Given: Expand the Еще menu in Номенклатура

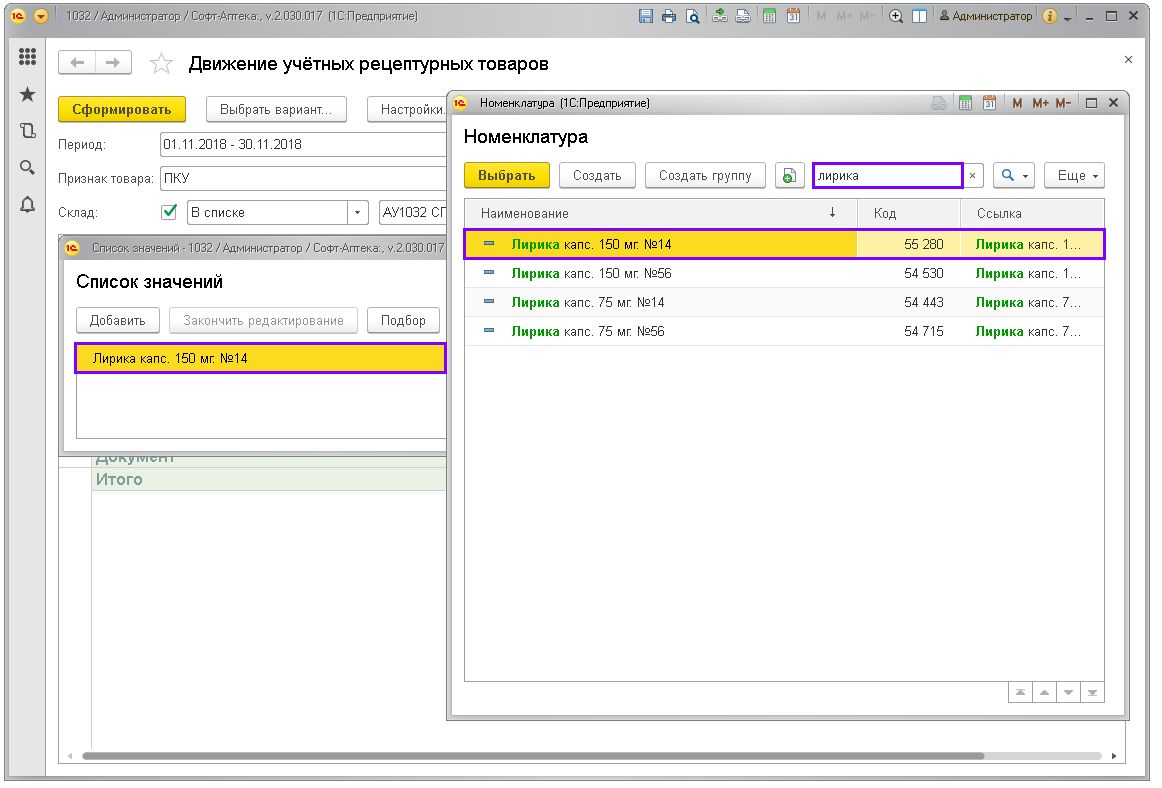Looking at the screenshot, I should click(1075, 176).
